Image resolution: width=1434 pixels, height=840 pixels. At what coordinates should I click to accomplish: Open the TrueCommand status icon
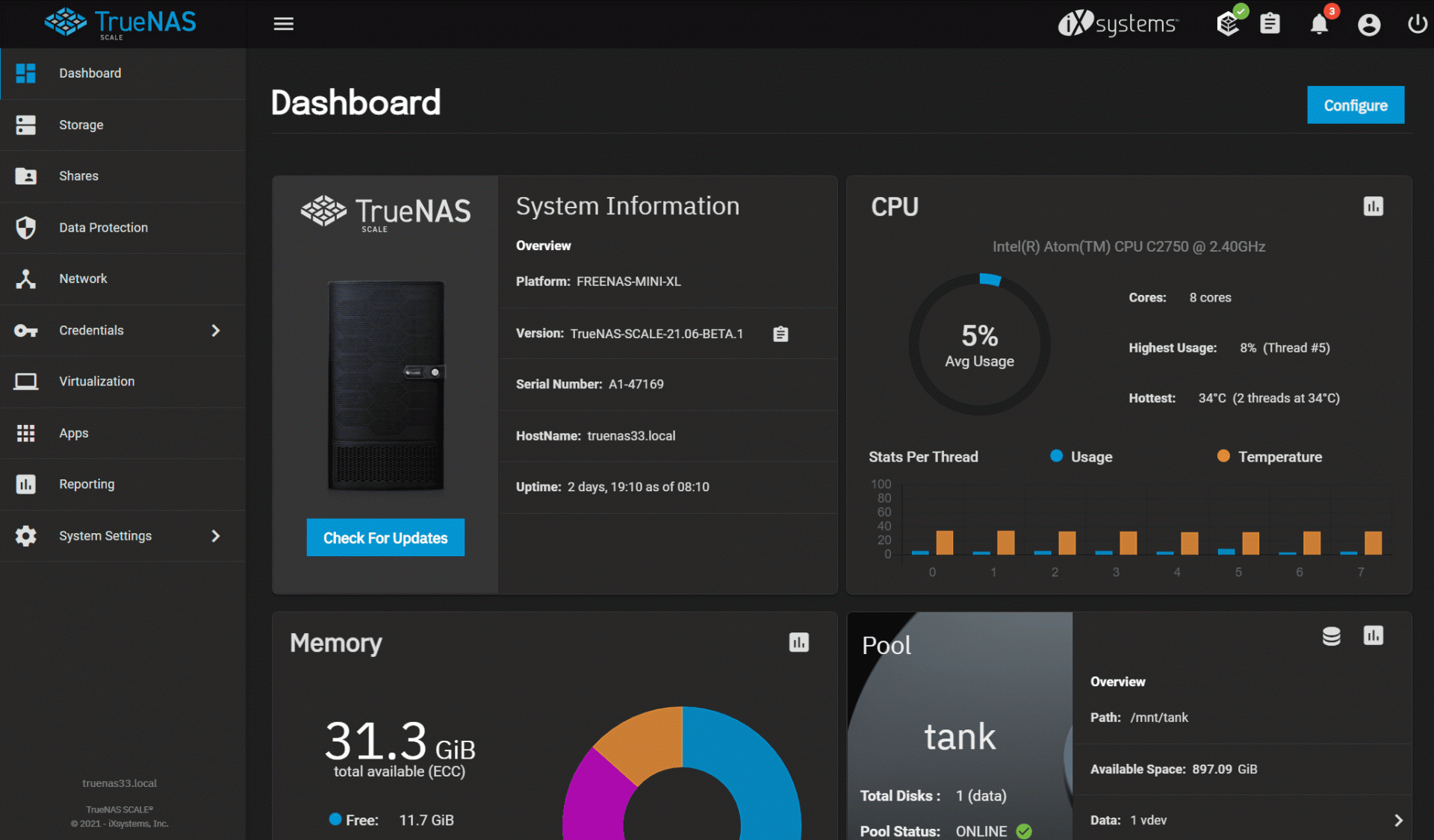coord(1229,23)
